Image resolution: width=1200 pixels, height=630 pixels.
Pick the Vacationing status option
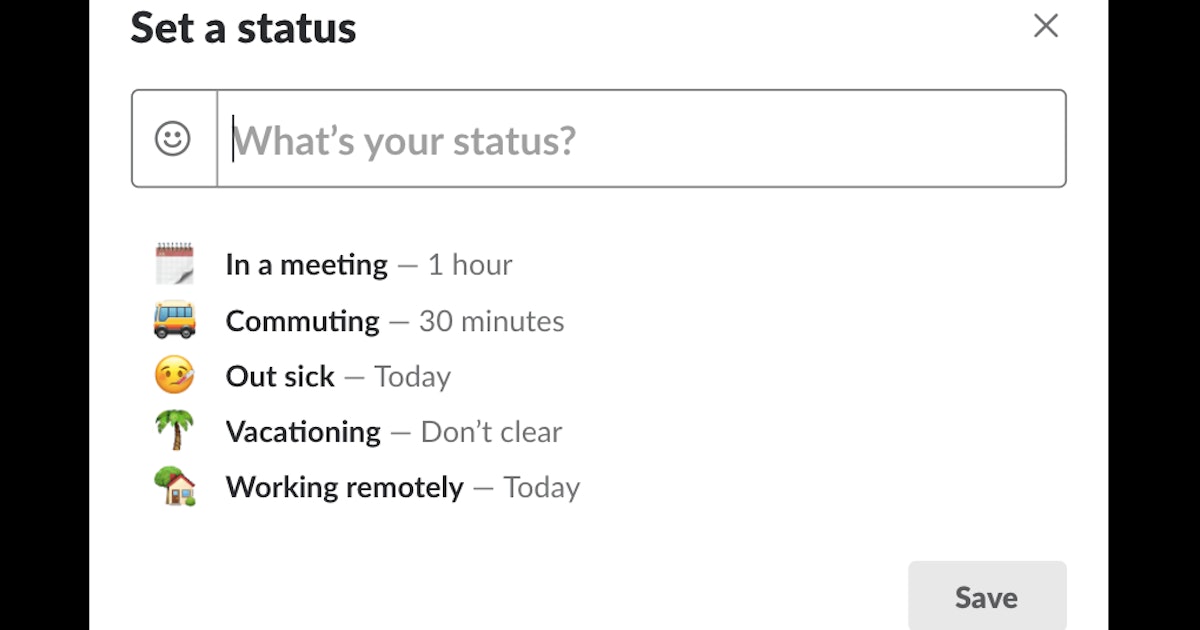coord(302,431)
